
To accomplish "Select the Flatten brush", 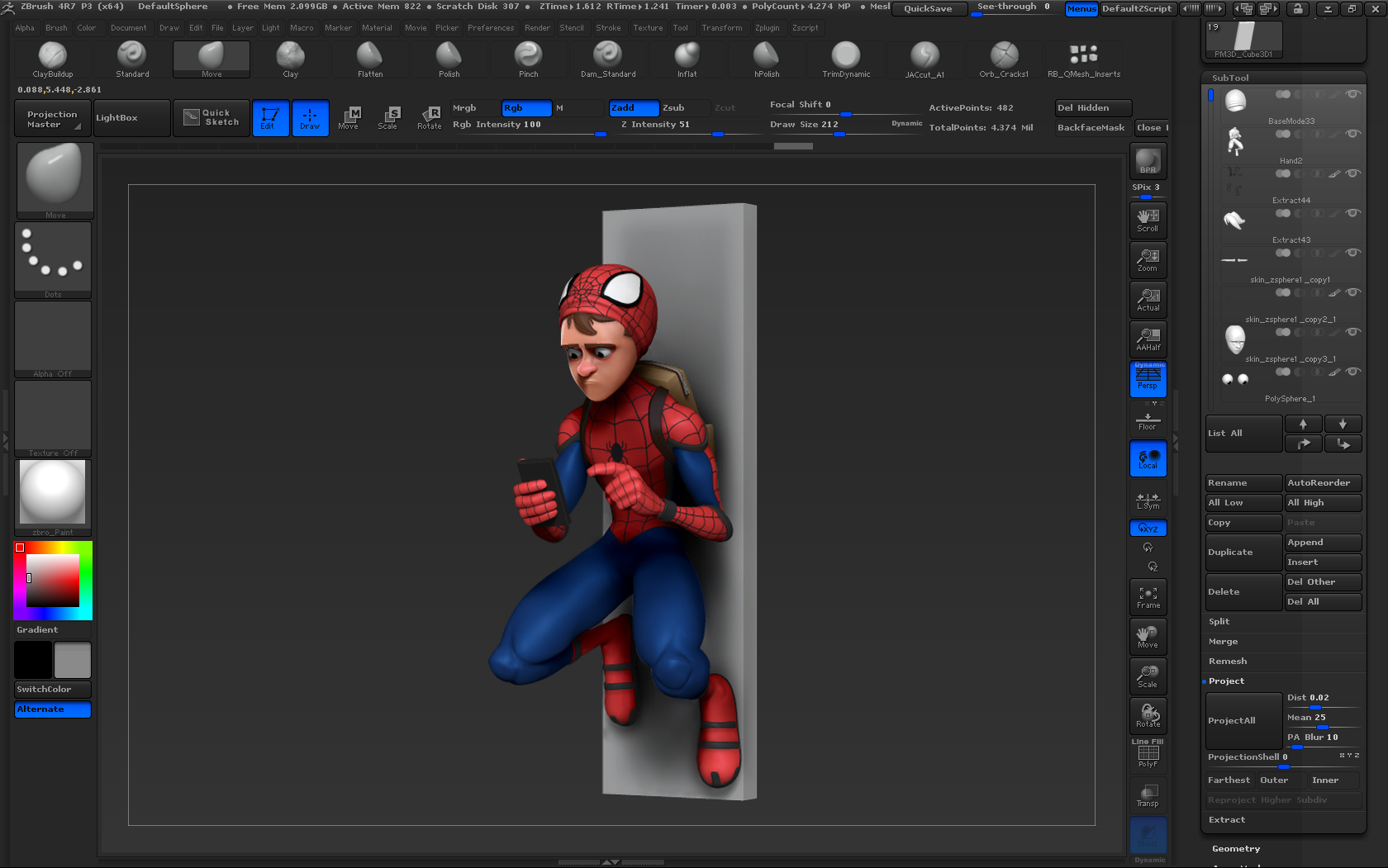I will tap(370, 59).
